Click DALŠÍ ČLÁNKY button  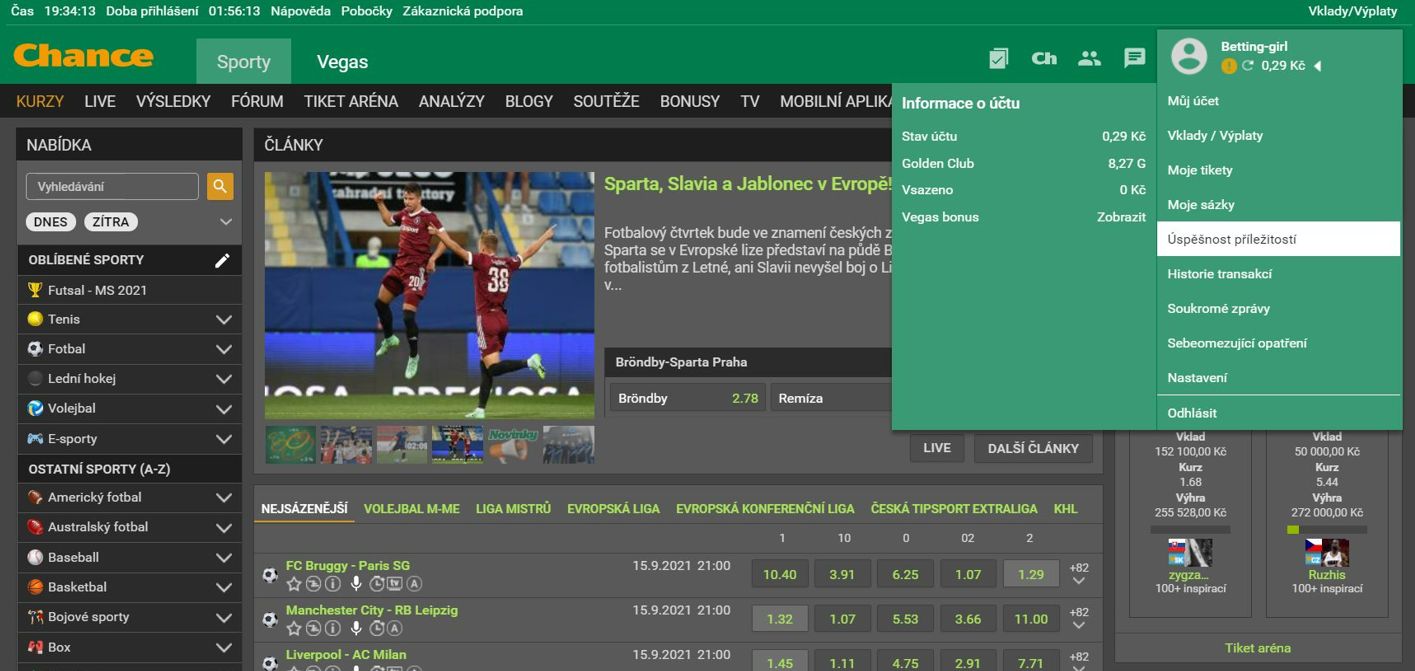pyautogui.click(x=1033, y=448)
